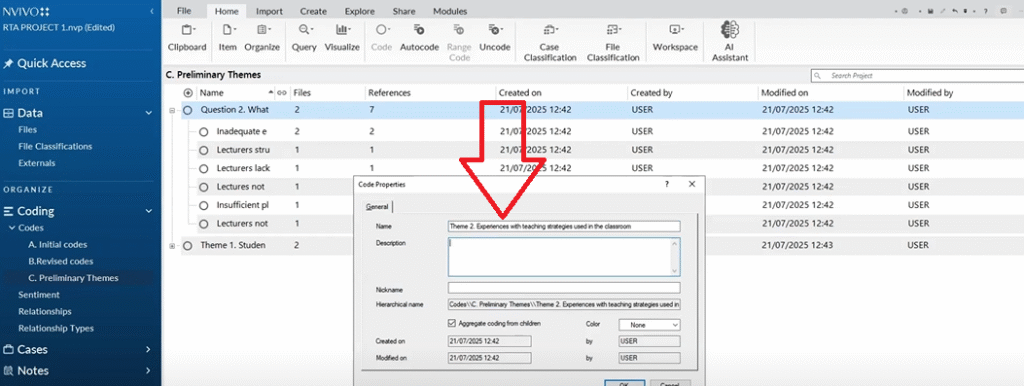Screen dimensions: 1024x386
Task: Click the pencil edit icon in the title bar
Action: (942, 11)
